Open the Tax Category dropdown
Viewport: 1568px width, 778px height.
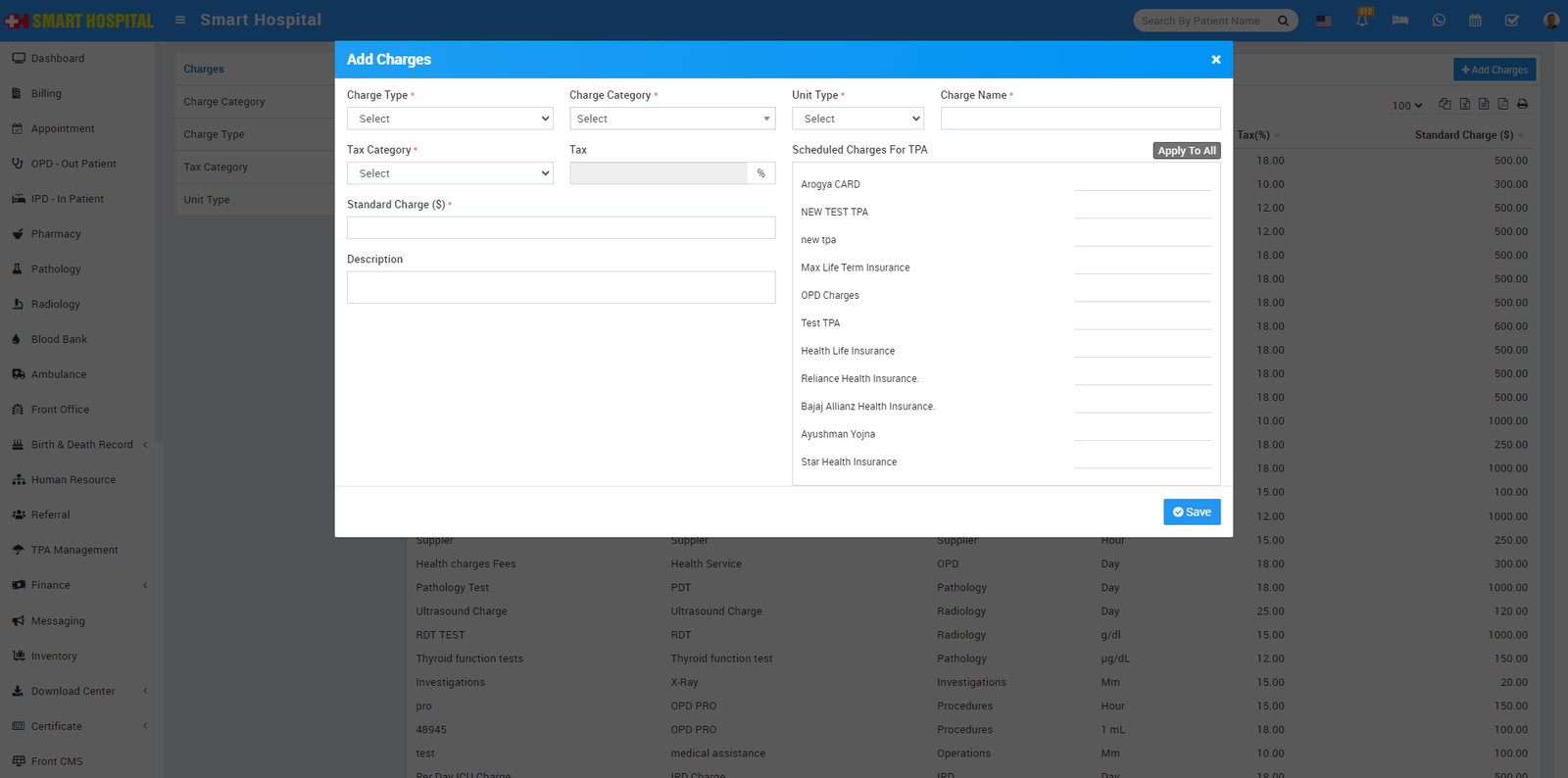(x=450, y=173)
